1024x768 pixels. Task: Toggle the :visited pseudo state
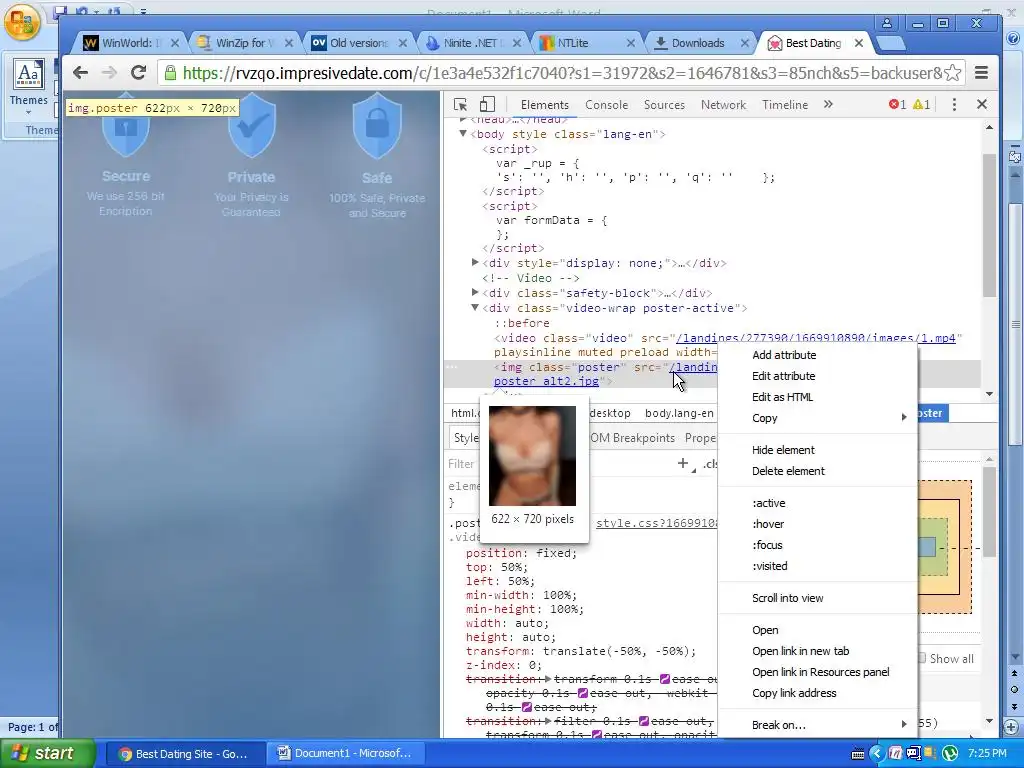pyautogui.click(x=818, y=566)
